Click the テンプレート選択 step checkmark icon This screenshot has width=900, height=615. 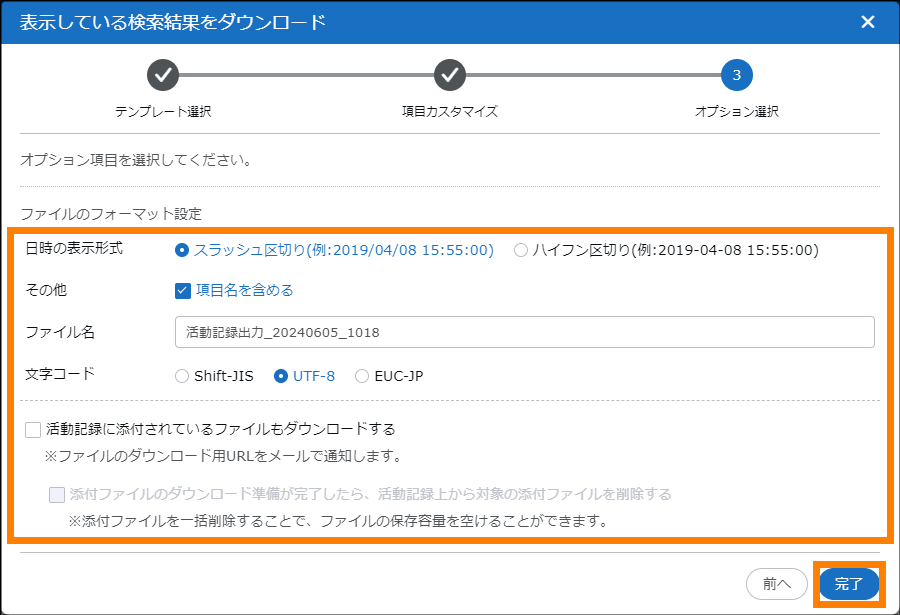click(163, 75)
